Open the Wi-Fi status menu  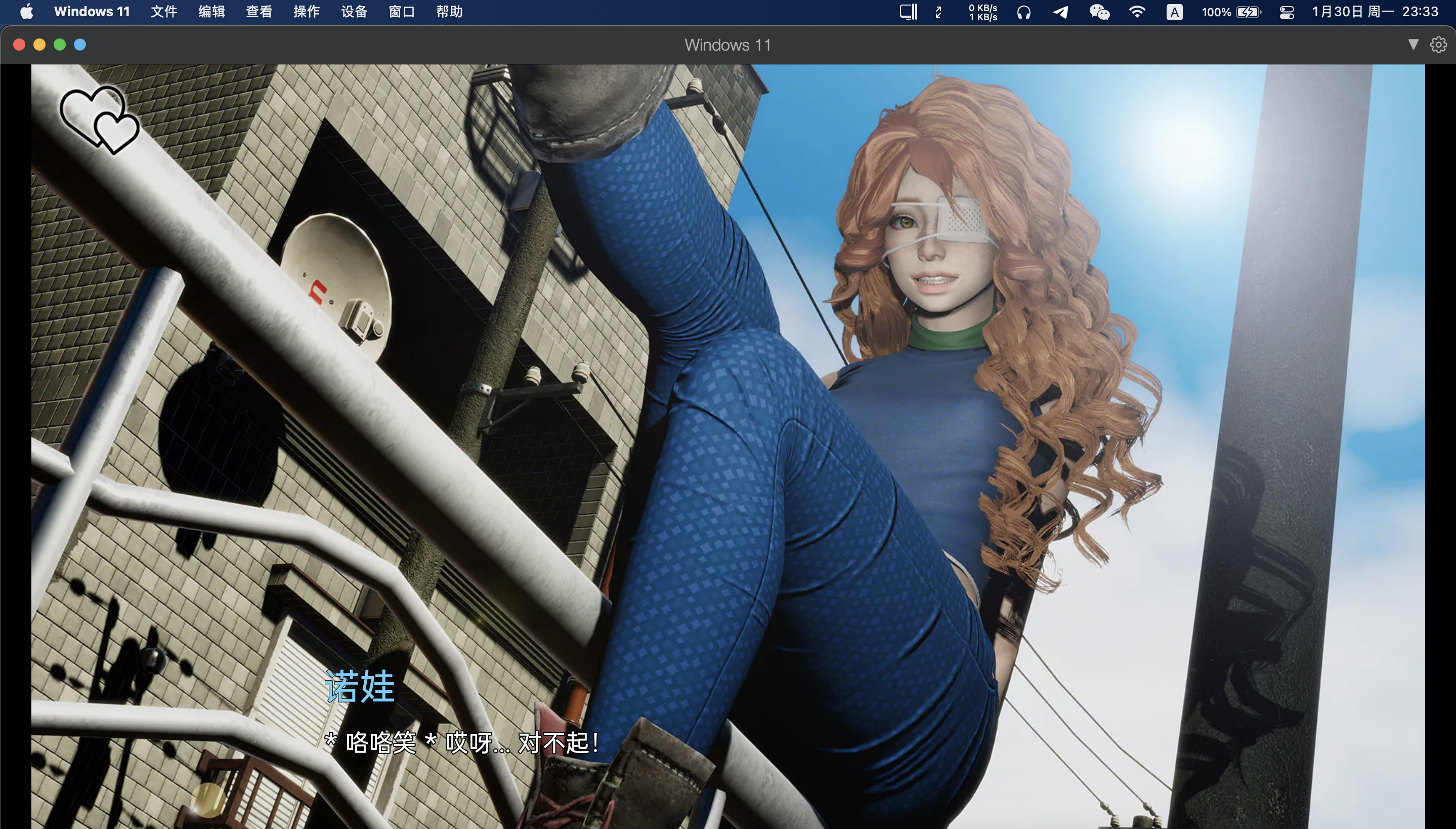pyautogui.click(x=1137, y=12)
